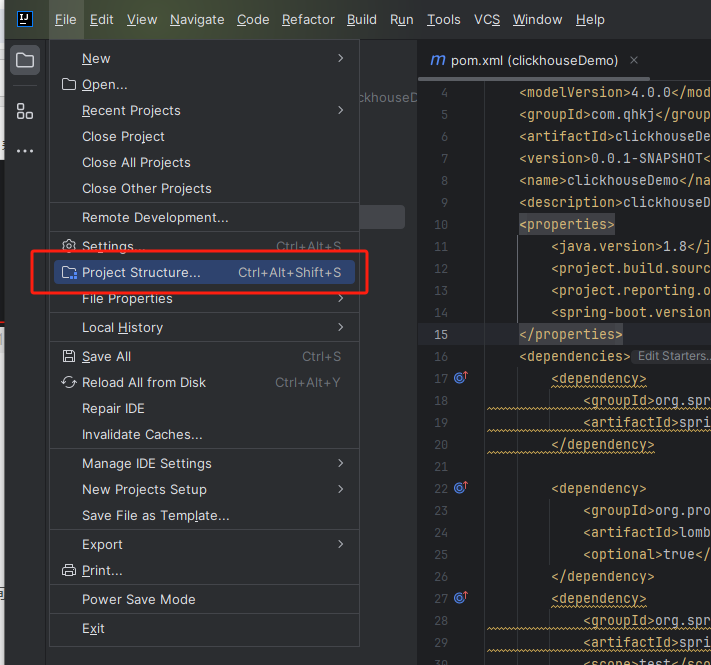This screenshot has height=665, width=711.
Task: Click the <properties> opening tag line 10
Action: pos(567,224)
